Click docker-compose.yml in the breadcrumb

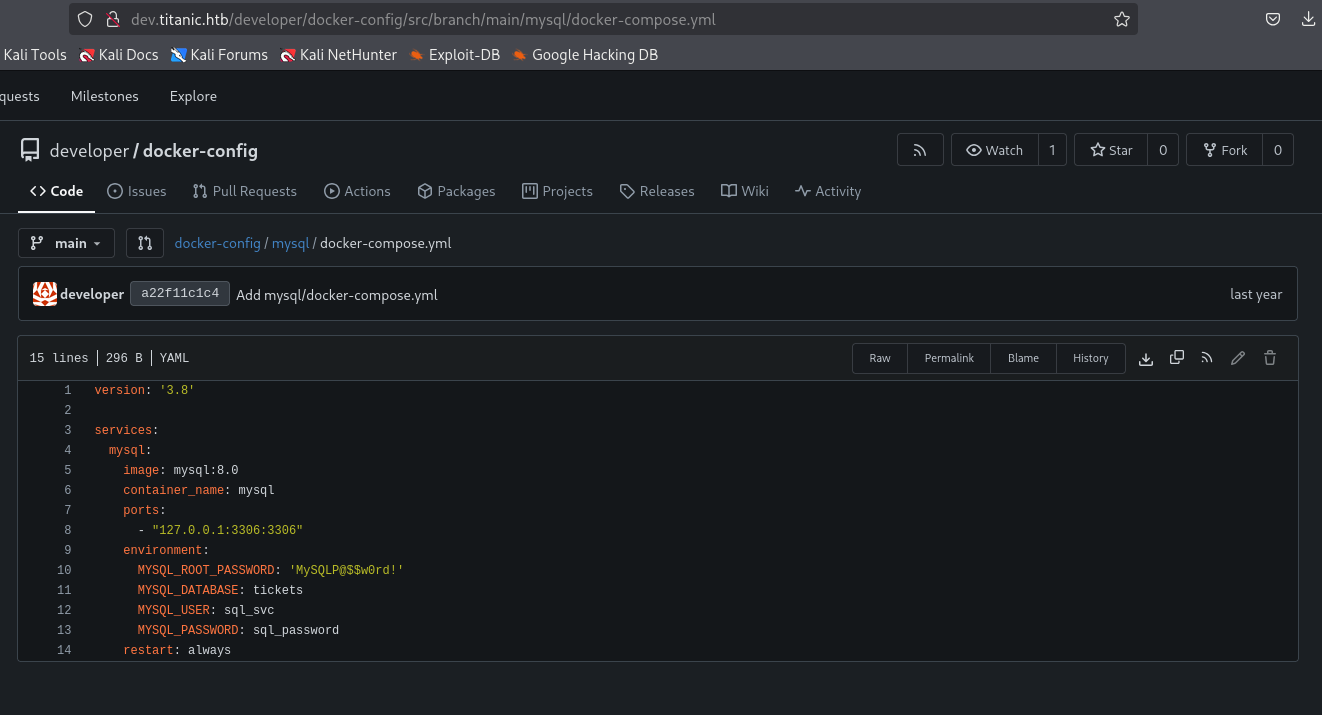385,243
